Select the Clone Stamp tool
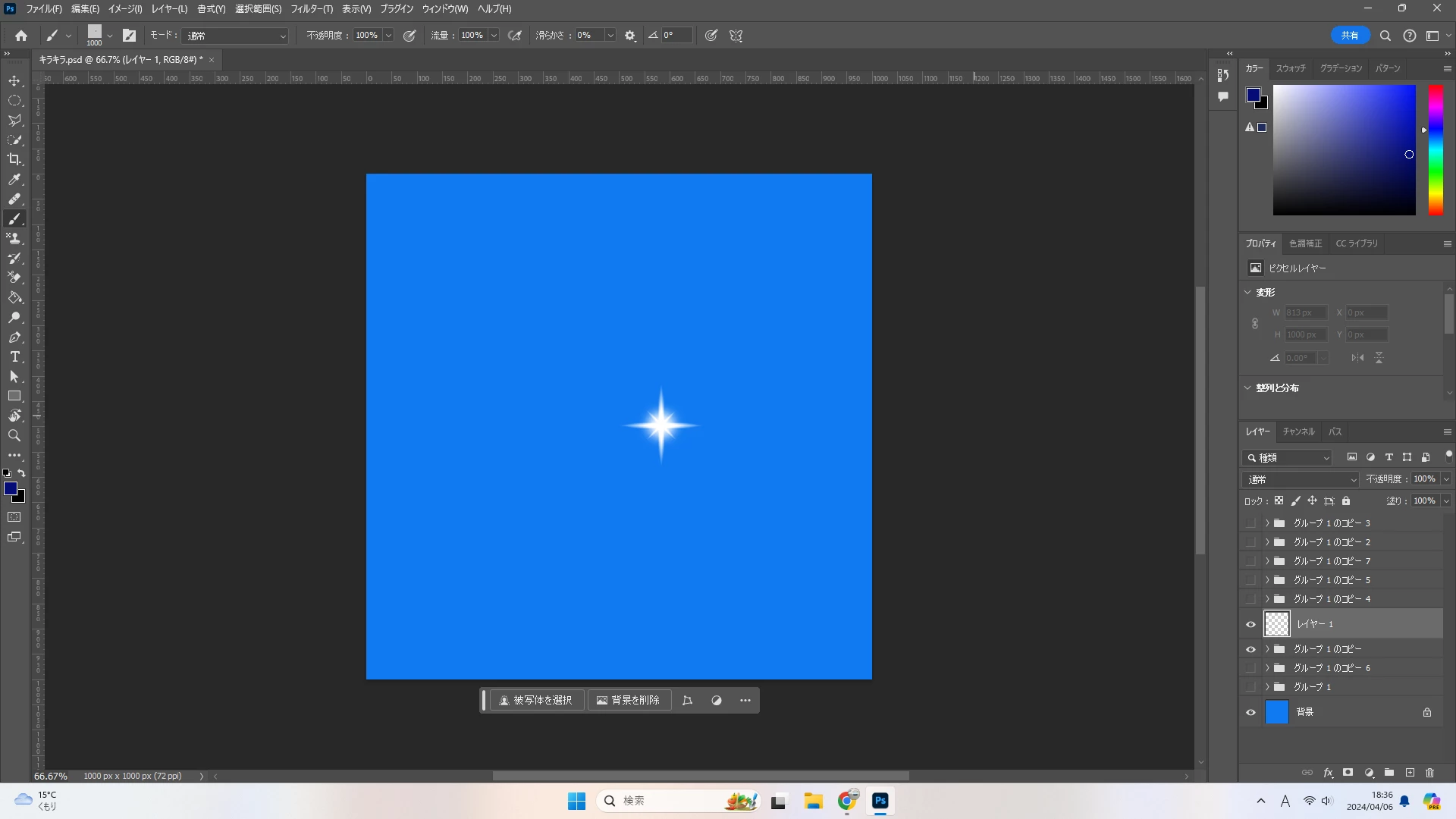This screenshot has height=819, width=1456. pos(14,239)
